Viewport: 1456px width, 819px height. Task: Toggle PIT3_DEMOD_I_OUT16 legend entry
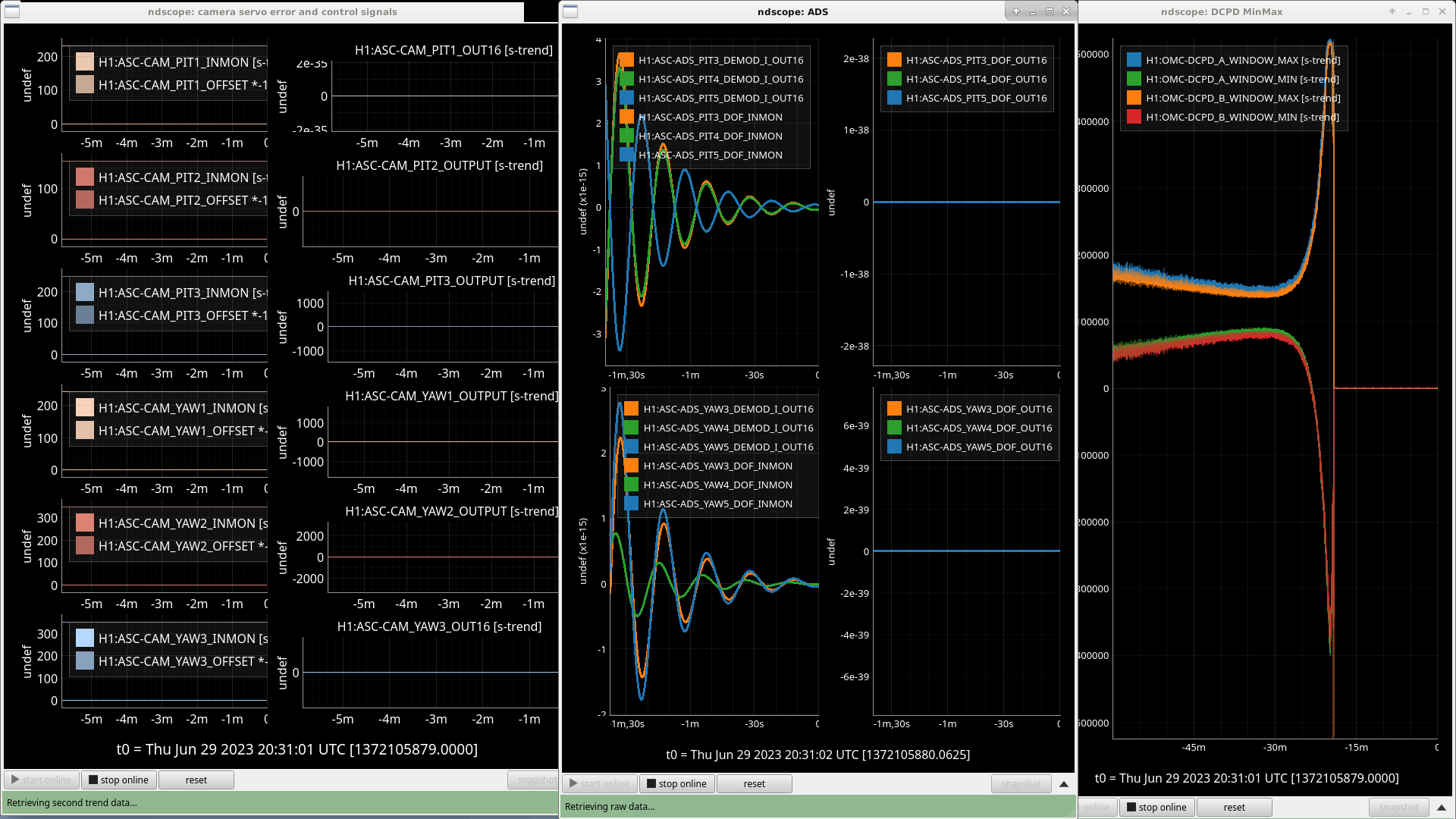(x=720, y=60)
